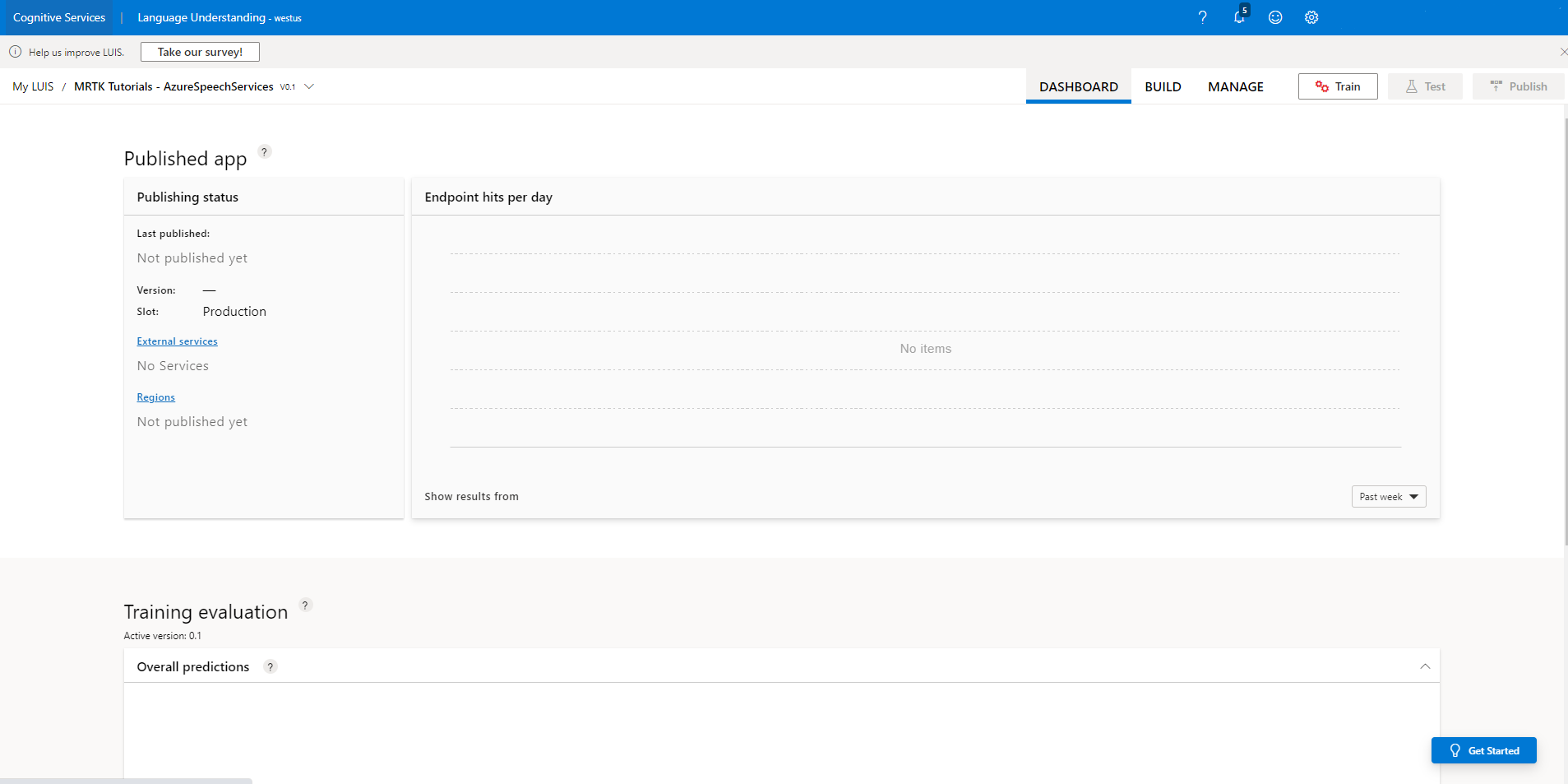Screen dimensions: 1568x784
Task: Open the External services link
Action: click(177, 341)
